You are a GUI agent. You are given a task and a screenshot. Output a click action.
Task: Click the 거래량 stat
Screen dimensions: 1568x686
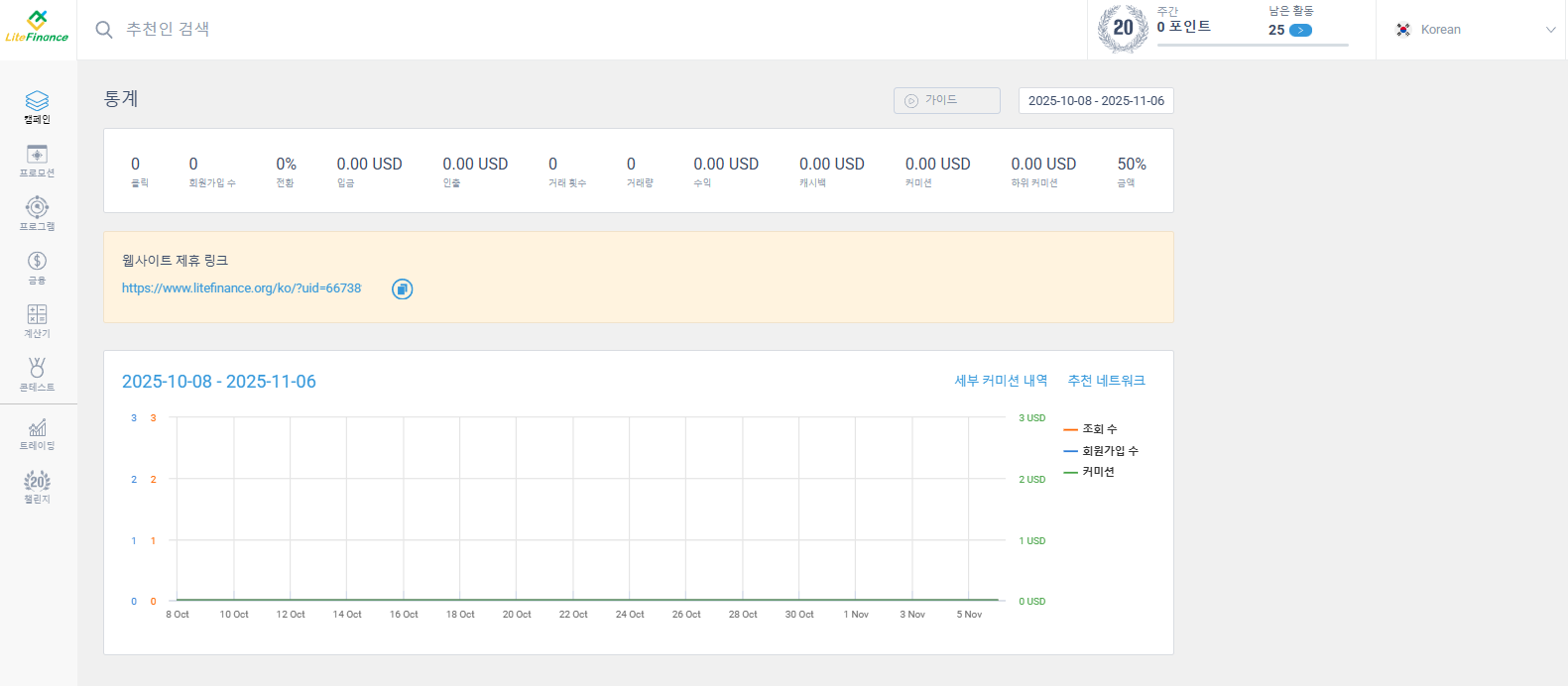pyautogui.click(x=640, y=171)
